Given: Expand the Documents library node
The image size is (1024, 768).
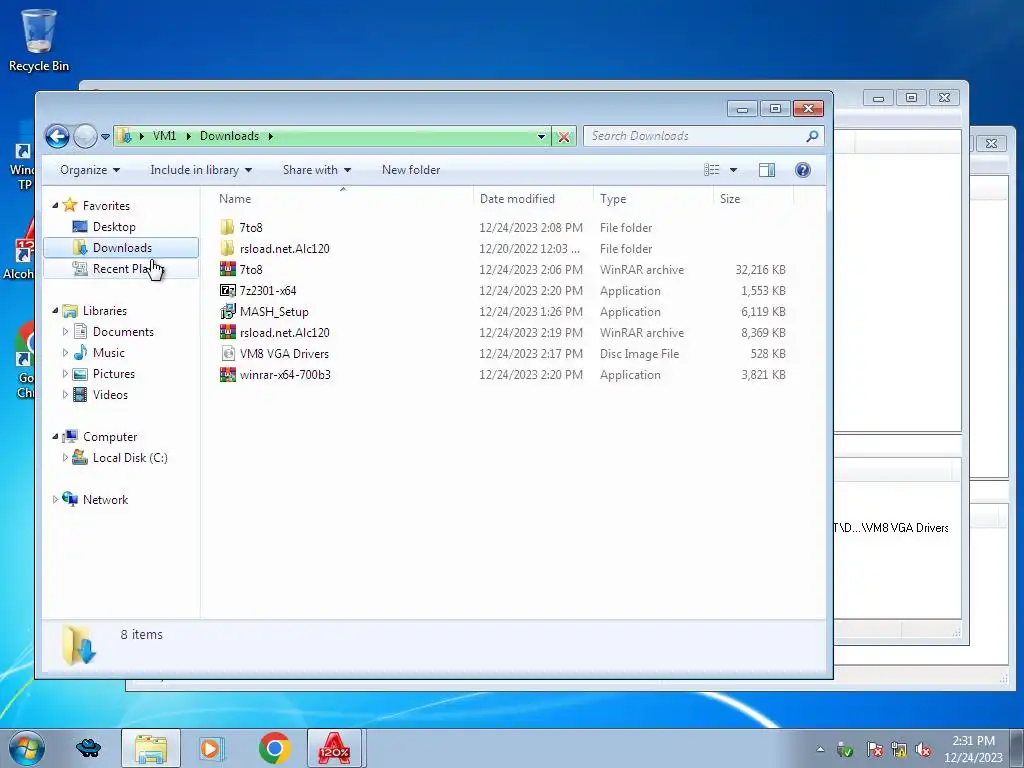Looking at the screenshot, I should tap(65, 332).
